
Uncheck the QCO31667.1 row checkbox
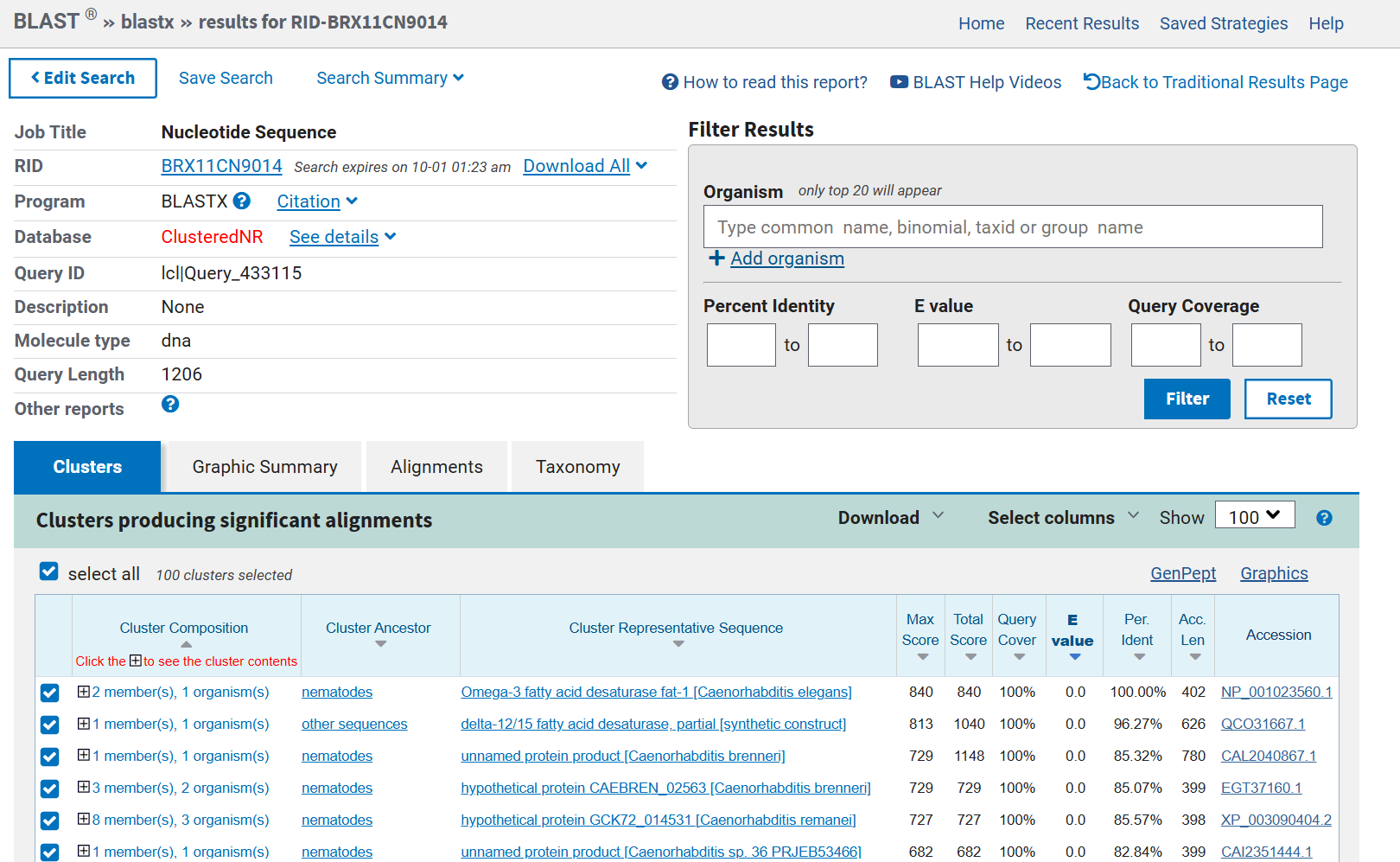(49, 725)
